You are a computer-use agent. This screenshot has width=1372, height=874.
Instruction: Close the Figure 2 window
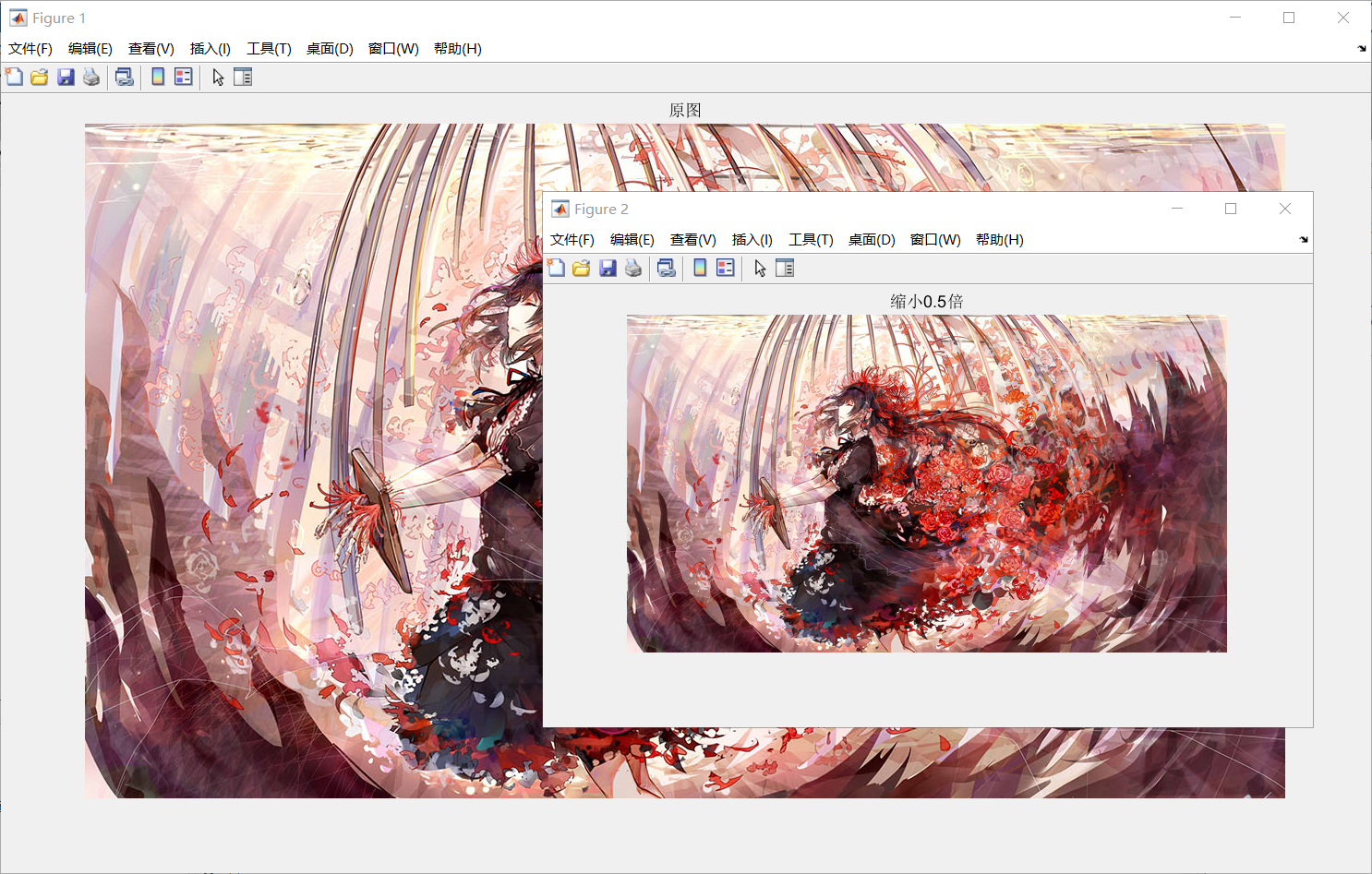tap(1285, 209)
